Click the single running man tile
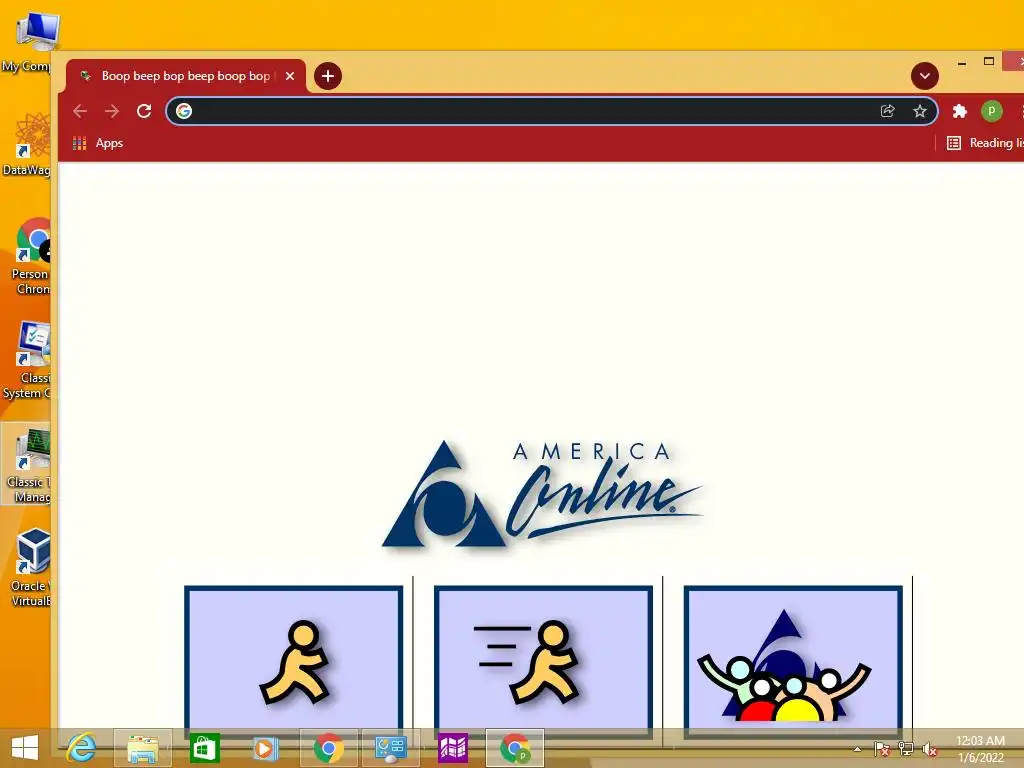The image size is (1024, 768). point(293,662)
